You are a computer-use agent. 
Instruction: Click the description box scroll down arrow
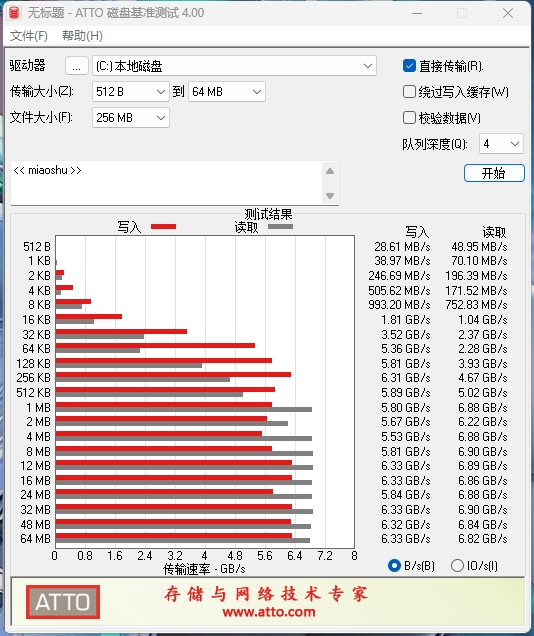(330, 196)
